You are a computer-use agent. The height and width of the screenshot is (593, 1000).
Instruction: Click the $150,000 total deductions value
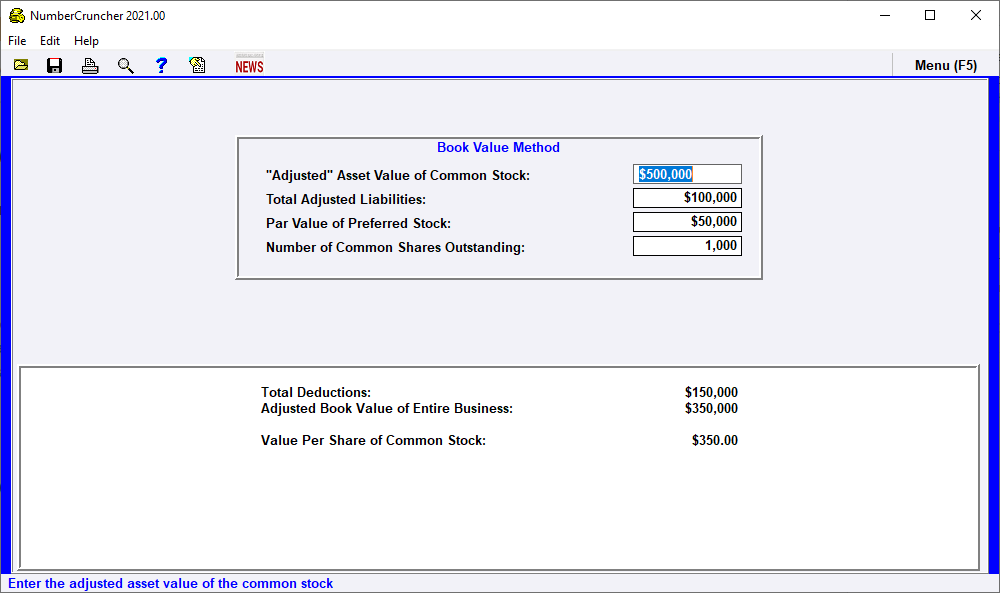[711, 392]
